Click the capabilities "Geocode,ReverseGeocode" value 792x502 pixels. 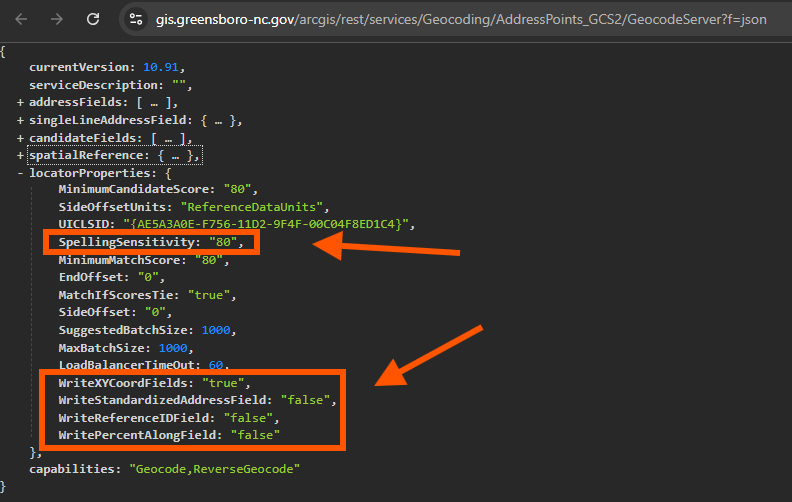point(214,468)
